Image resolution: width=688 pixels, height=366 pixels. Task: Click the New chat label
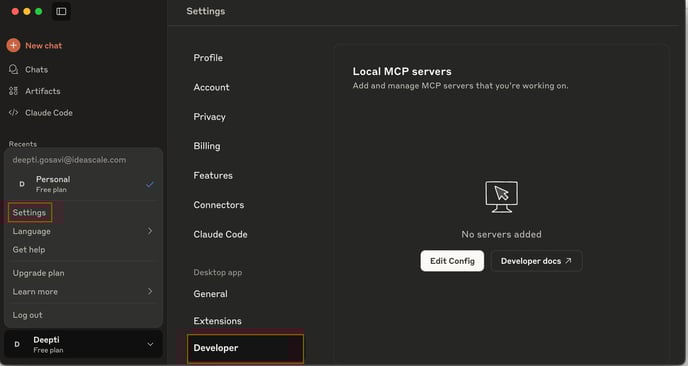point(43,46)
